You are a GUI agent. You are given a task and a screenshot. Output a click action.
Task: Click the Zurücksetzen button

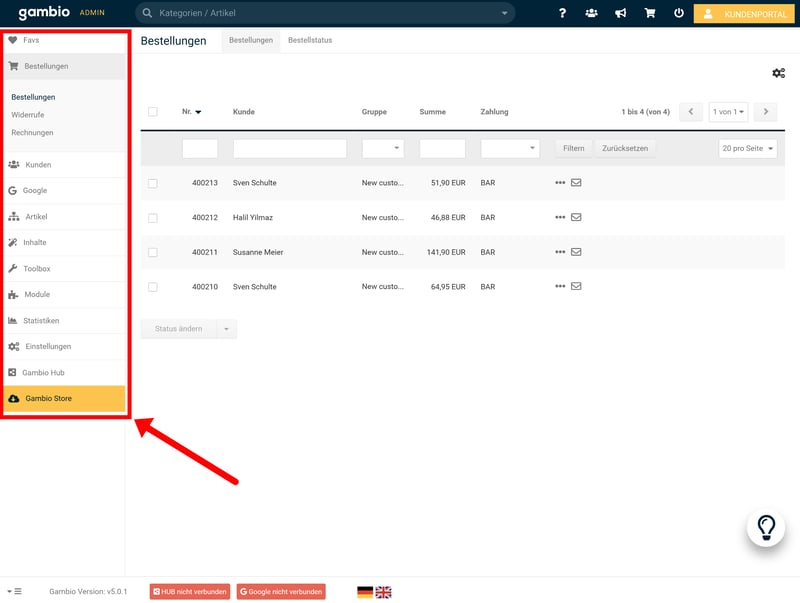(625, 148)
